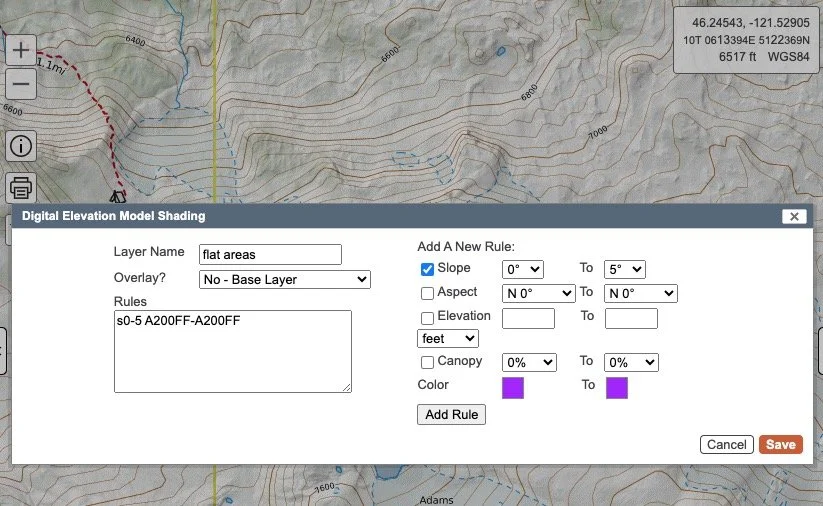Viewport: 823px width, 506px height.
Task: Open the Slope maximum 5° dropdown
Action: click(625, 269)
